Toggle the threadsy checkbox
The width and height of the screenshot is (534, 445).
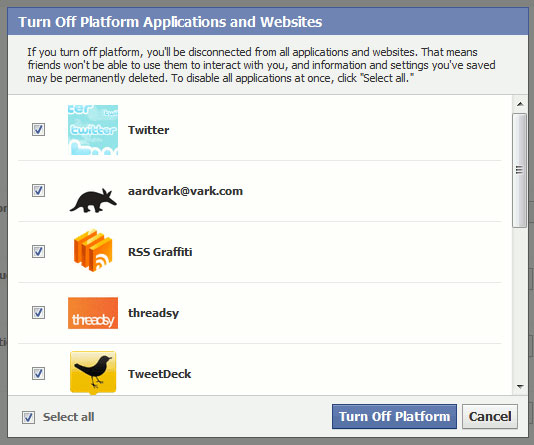38,312
